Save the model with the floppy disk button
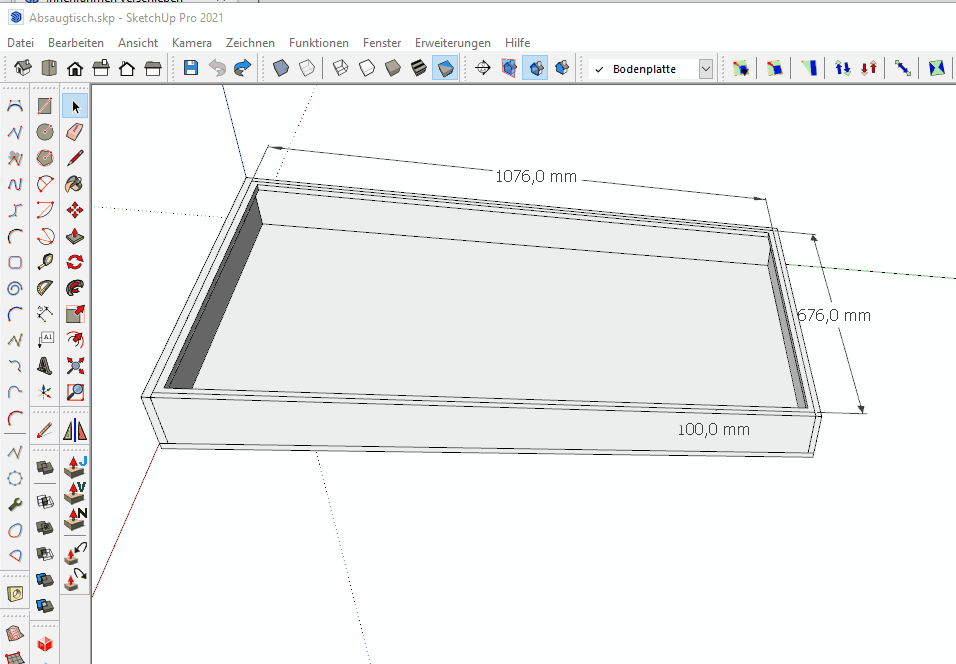 (190, 68)
